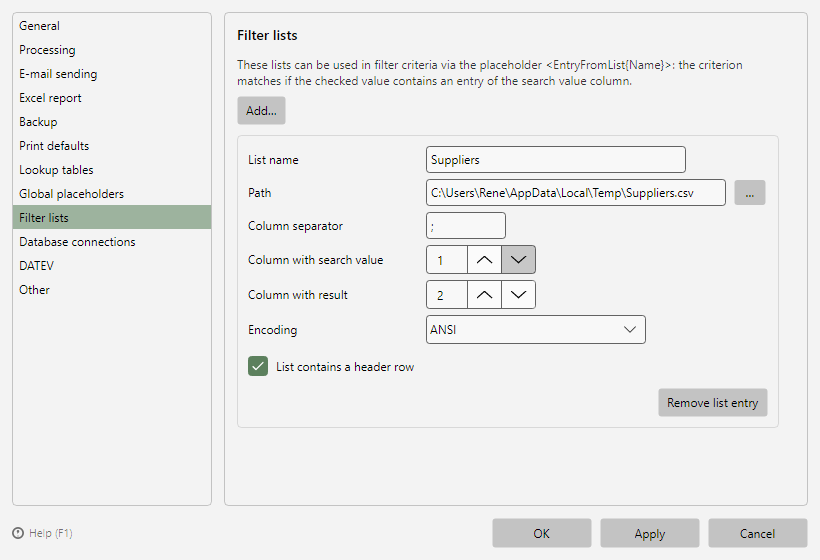820x560 pixels.
Task: Increase the Column with search value
Action: click(x=484, y=259)
